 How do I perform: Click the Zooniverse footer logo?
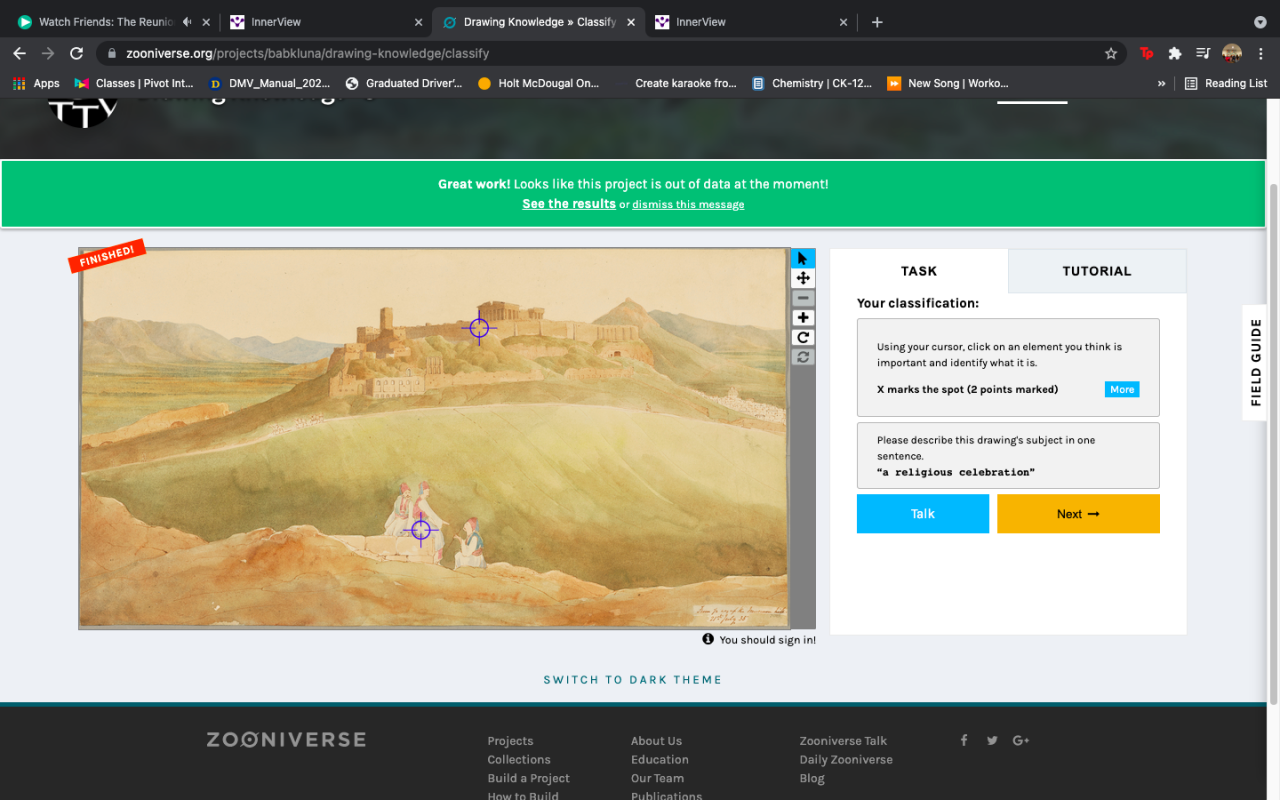click(286, 740)
